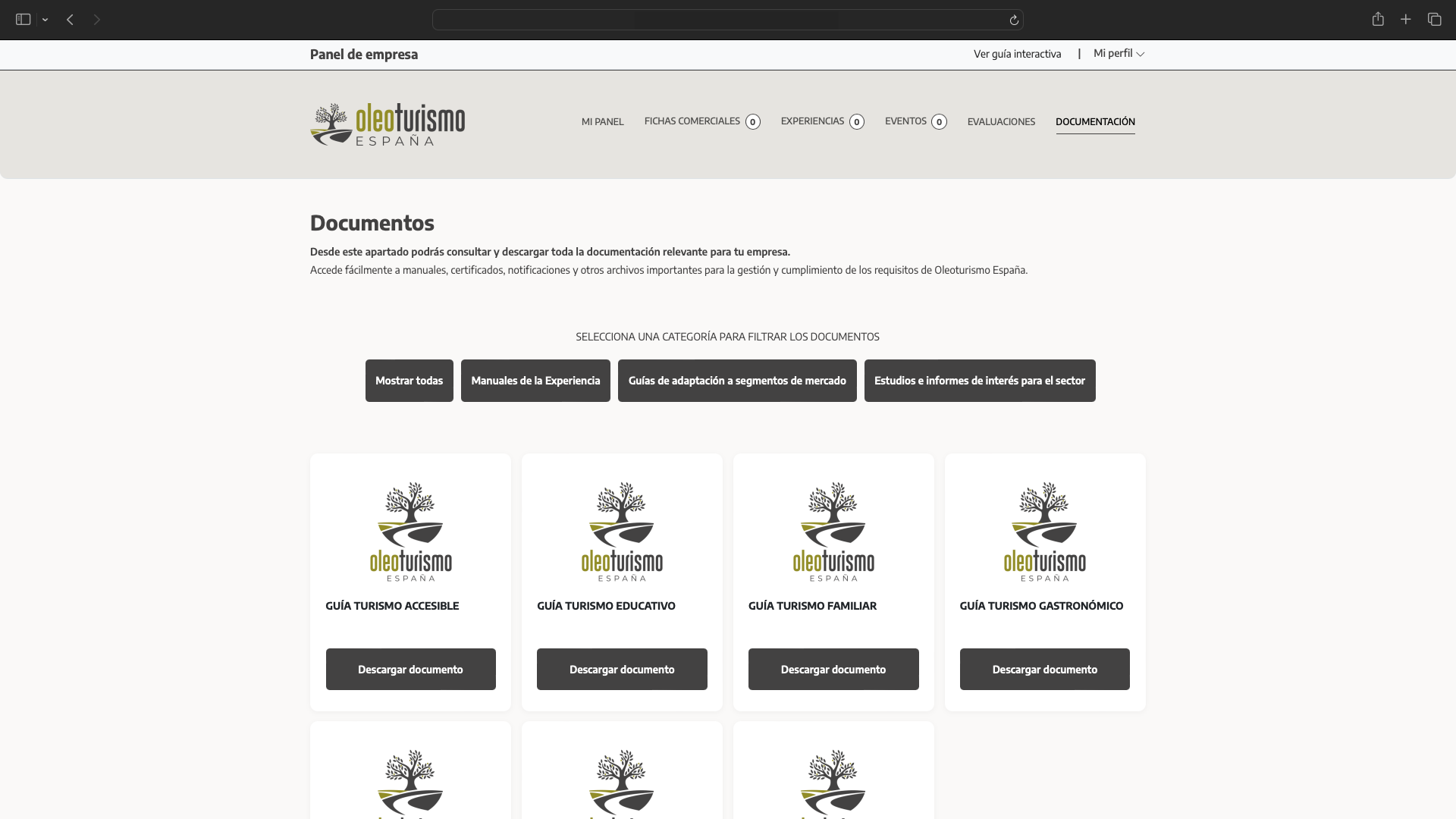Viewport: 1456px width, 819px height.
Task: Click the Experiencias counter badge
Action: 857,122
